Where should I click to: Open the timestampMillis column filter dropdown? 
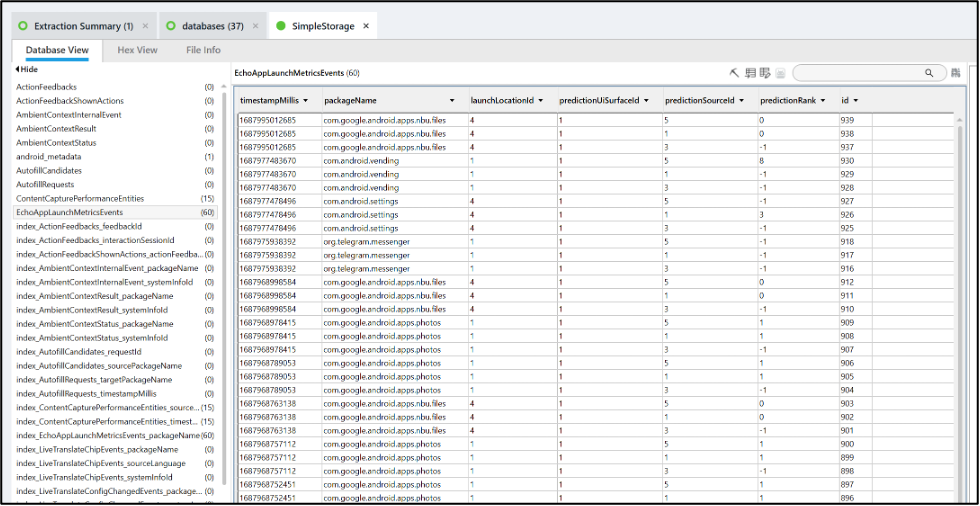tap(305, 100)
